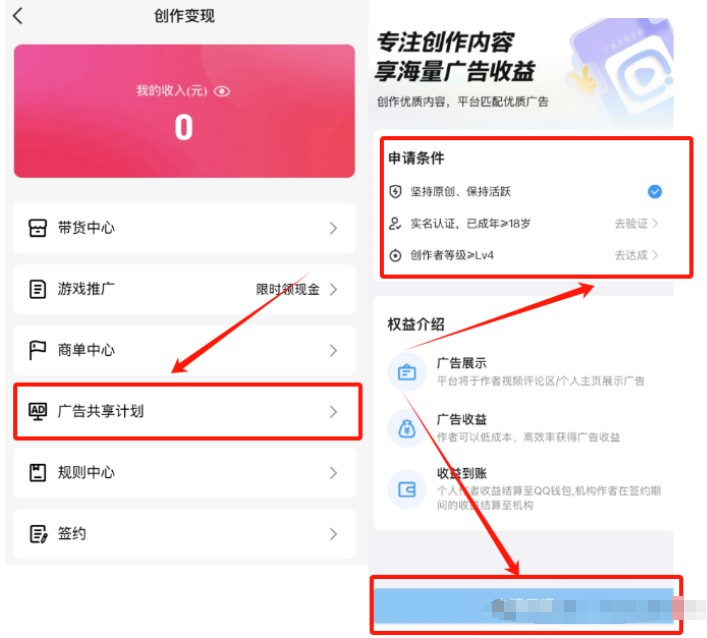The image size is (707, 638).
Task: Click the 商单中心 flag icon
Action: pos(37,350)
